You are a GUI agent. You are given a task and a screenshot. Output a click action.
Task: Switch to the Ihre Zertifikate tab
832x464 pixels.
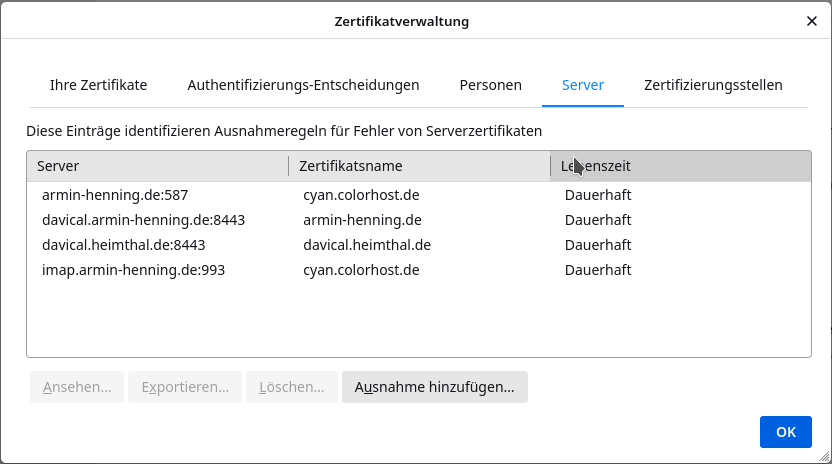(98, 85)
